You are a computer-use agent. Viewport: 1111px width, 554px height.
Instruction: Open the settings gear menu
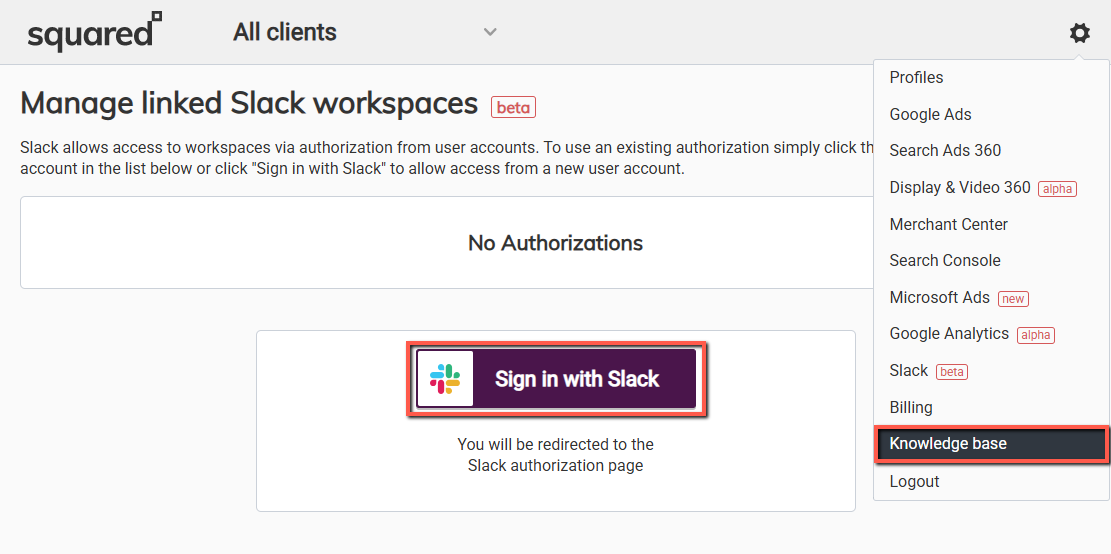tap(1079, 33)
